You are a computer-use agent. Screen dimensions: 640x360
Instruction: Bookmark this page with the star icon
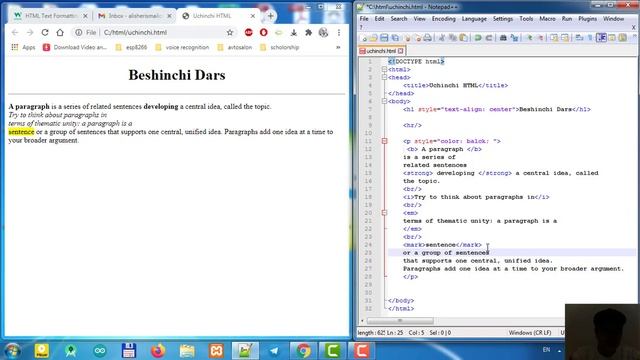230,32
